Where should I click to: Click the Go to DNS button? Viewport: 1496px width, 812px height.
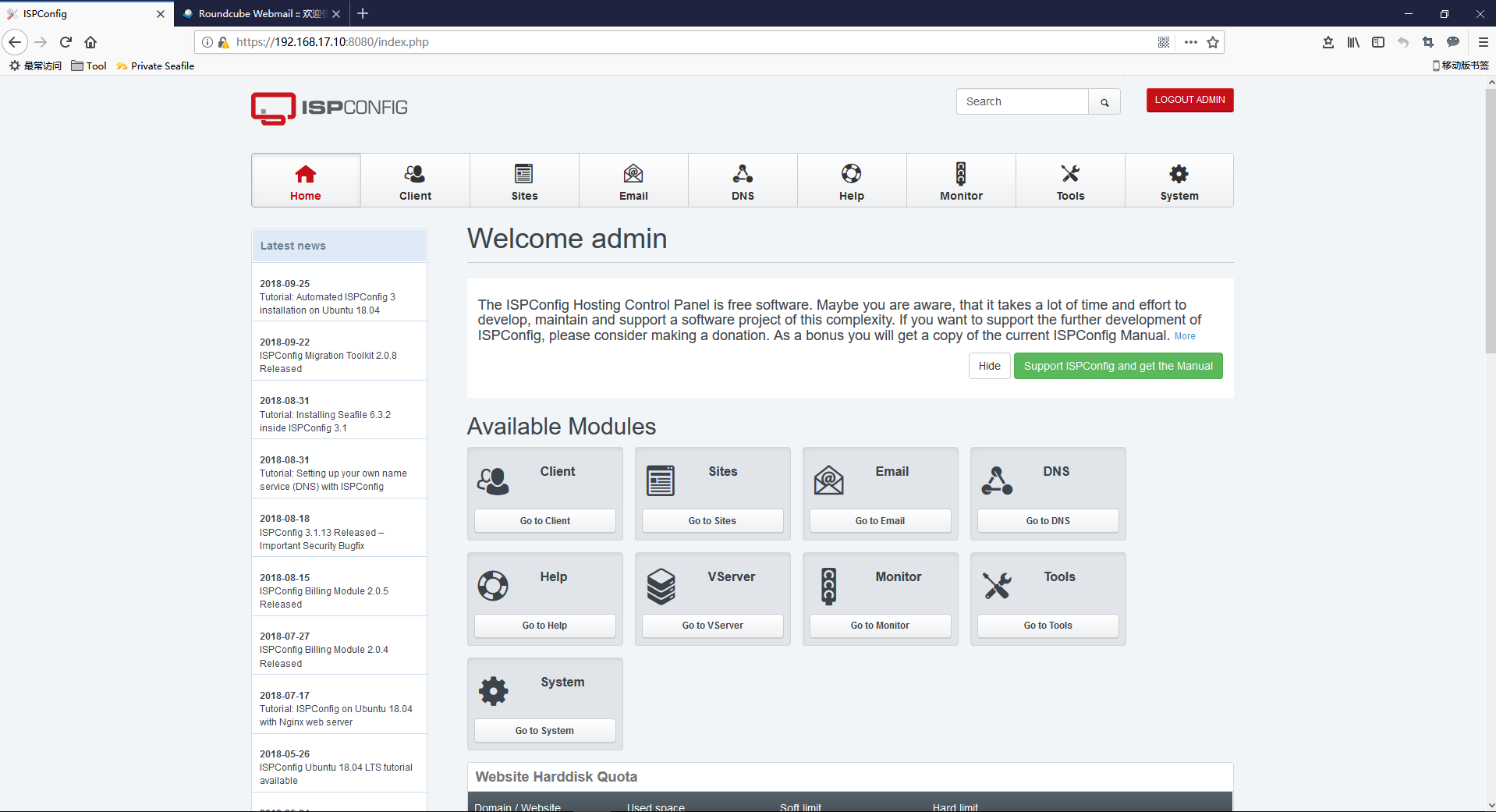[x=1048, y=520]
